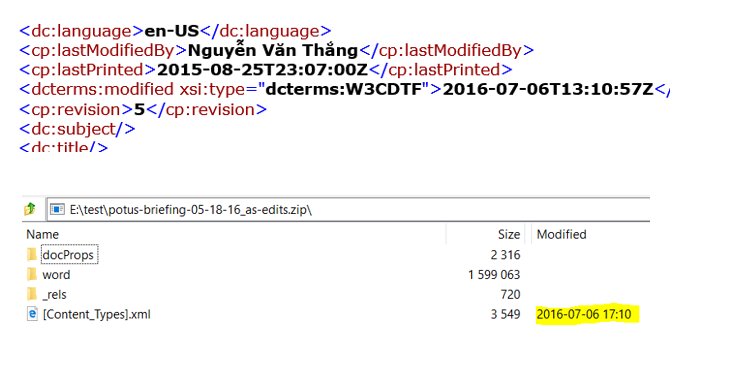Click the 3 549 size value
756x374 pixels.
(x=505, y=315)
